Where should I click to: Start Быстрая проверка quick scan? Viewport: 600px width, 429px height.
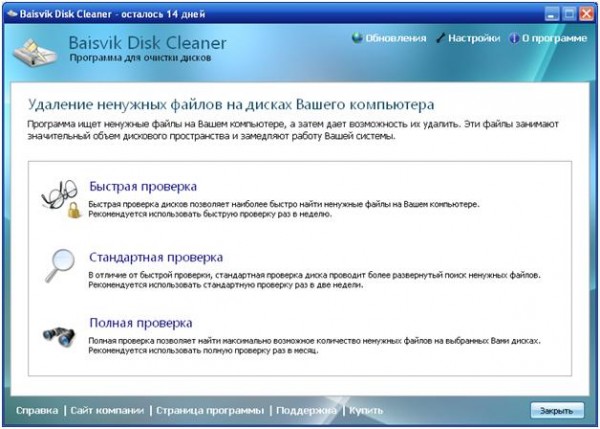[143, 186]
